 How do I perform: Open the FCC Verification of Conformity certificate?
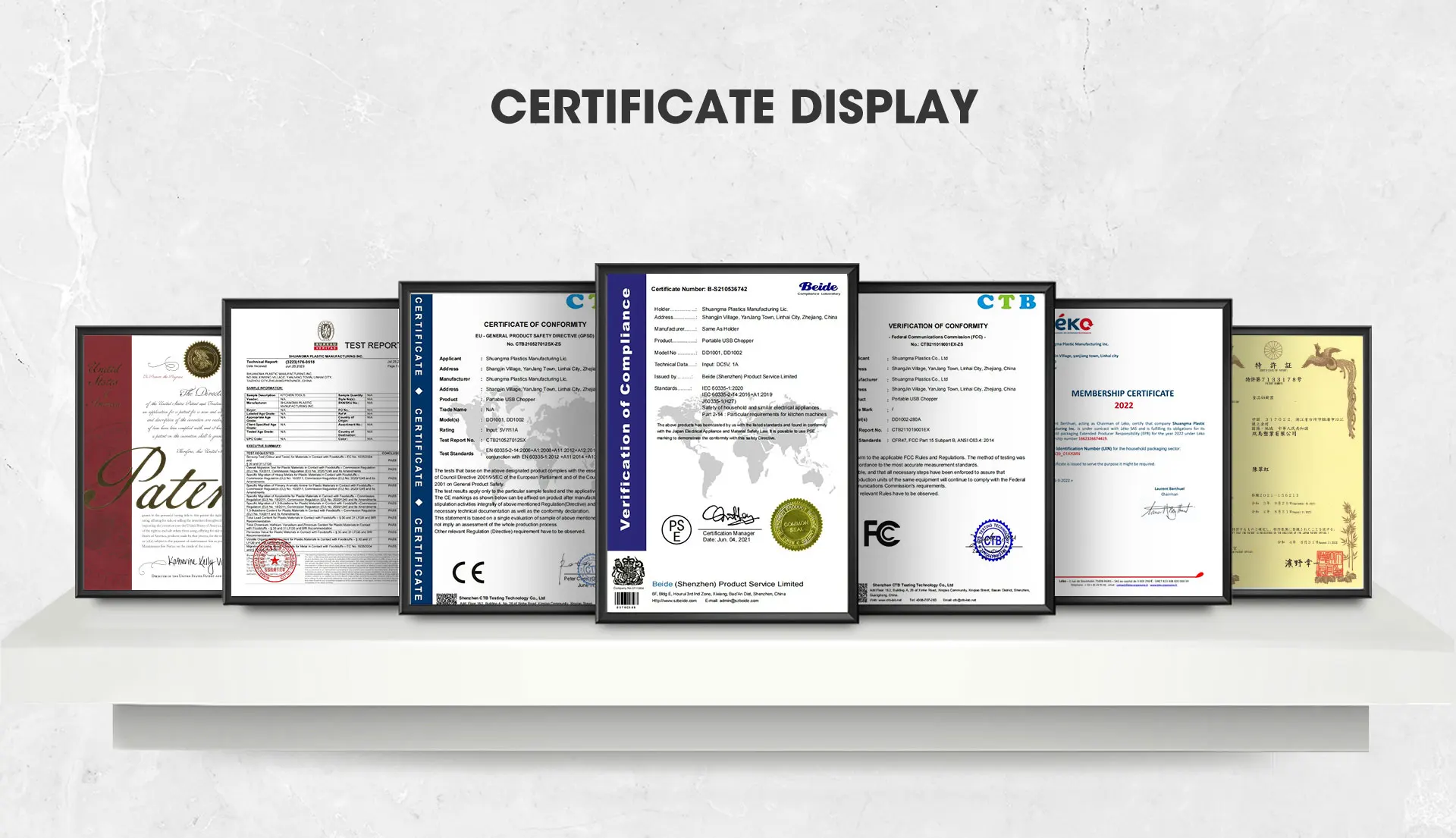(x=956, y=447)
